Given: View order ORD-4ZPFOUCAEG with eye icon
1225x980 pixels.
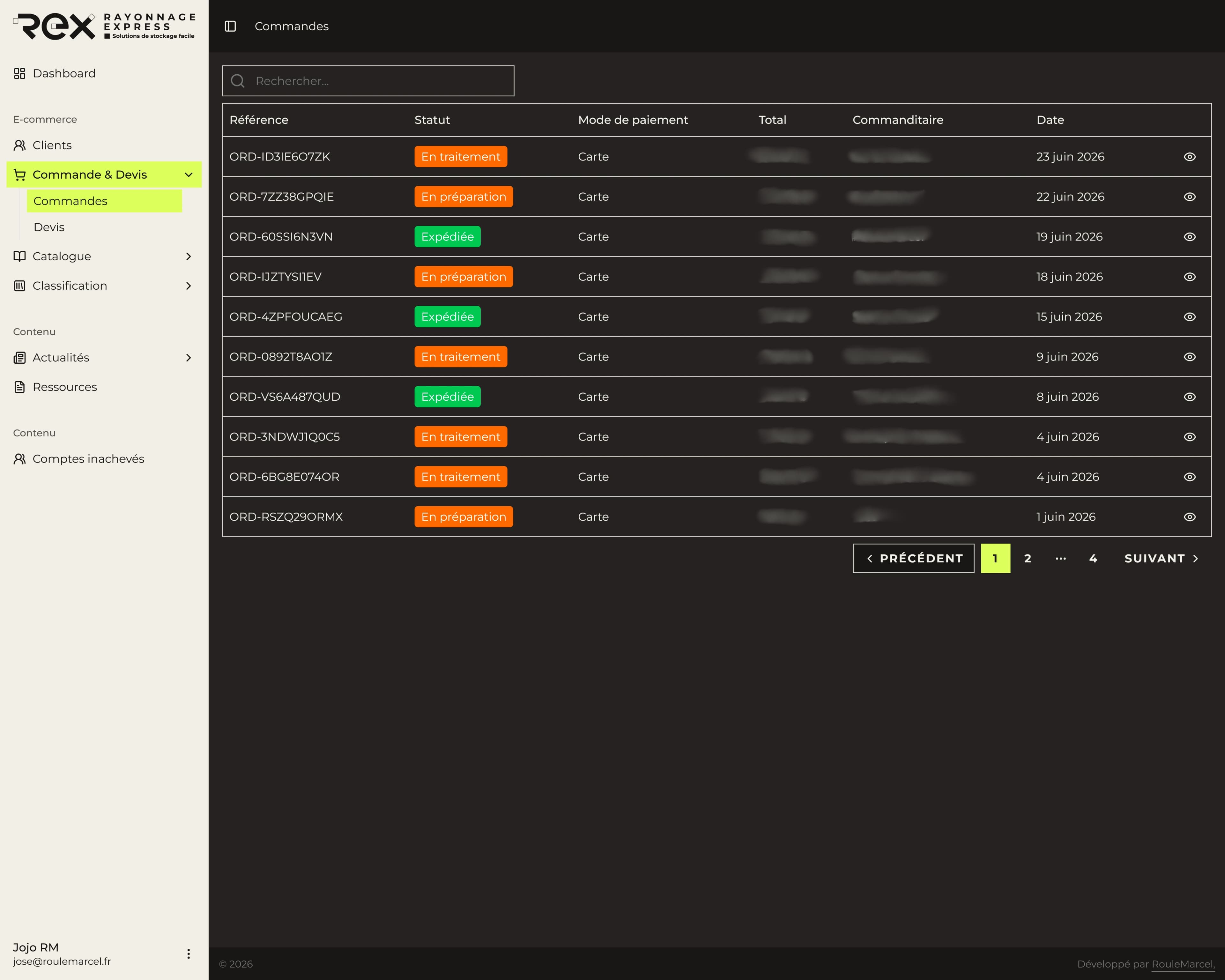Looking at the screenshot, I should pyautogui.click(x=1190, y=317).
